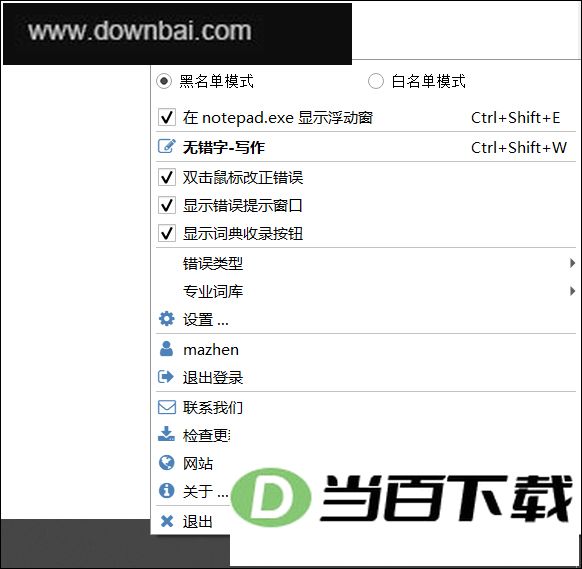This screenshot has height=569, width=582.
Task: Select the 白名单模式 radio button
Action: 376,81
